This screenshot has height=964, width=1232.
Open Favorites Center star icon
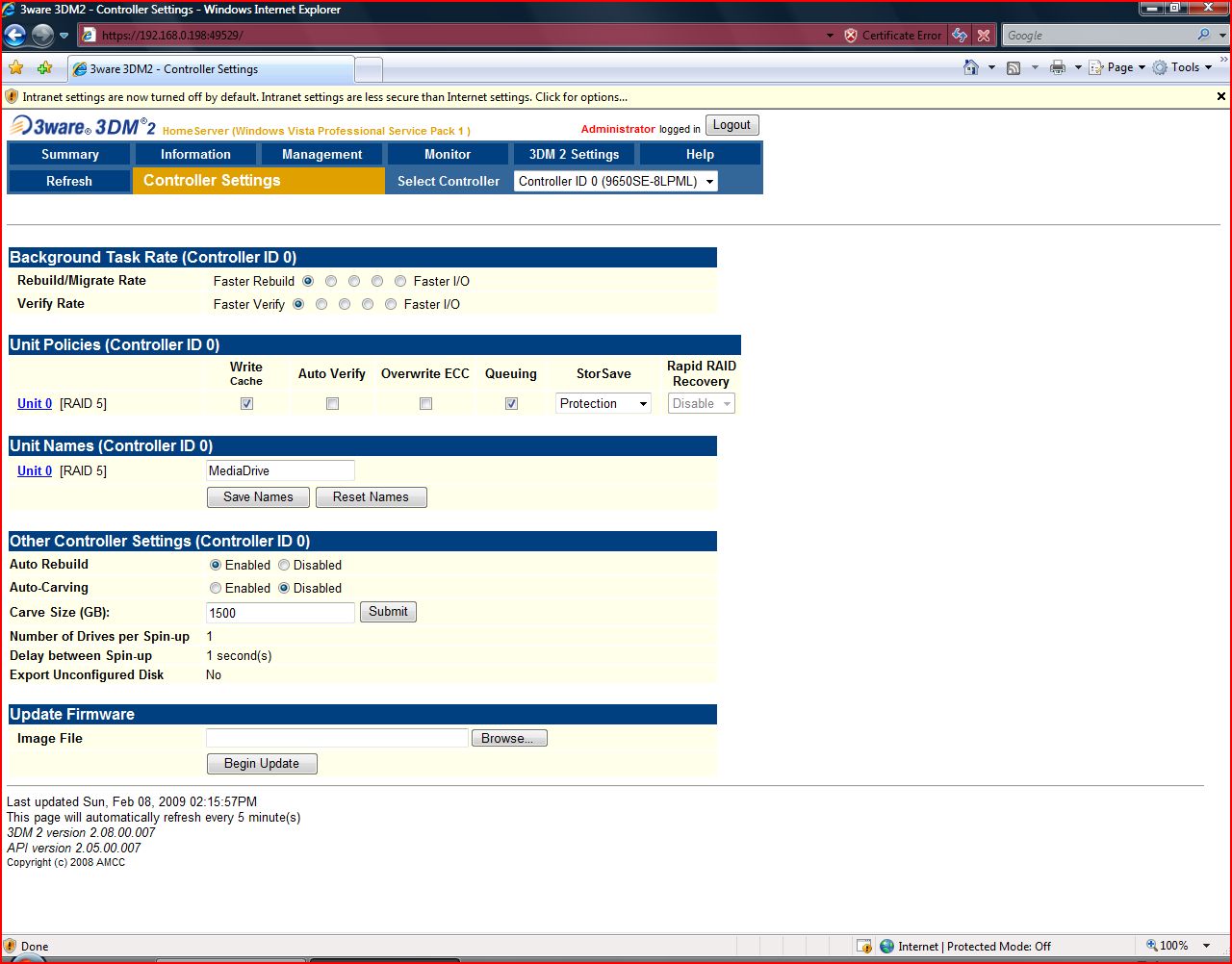pyautogui.click(x=16, y=68)
